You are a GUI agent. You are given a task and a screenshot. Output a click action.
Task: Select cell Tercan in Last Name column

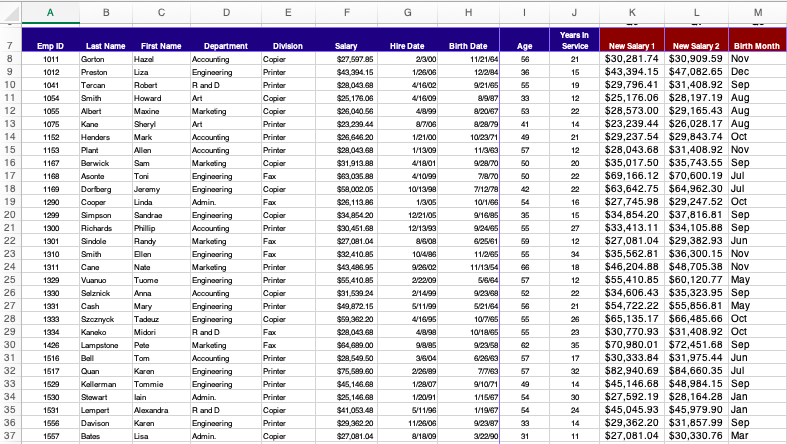(x=106, y=85)
